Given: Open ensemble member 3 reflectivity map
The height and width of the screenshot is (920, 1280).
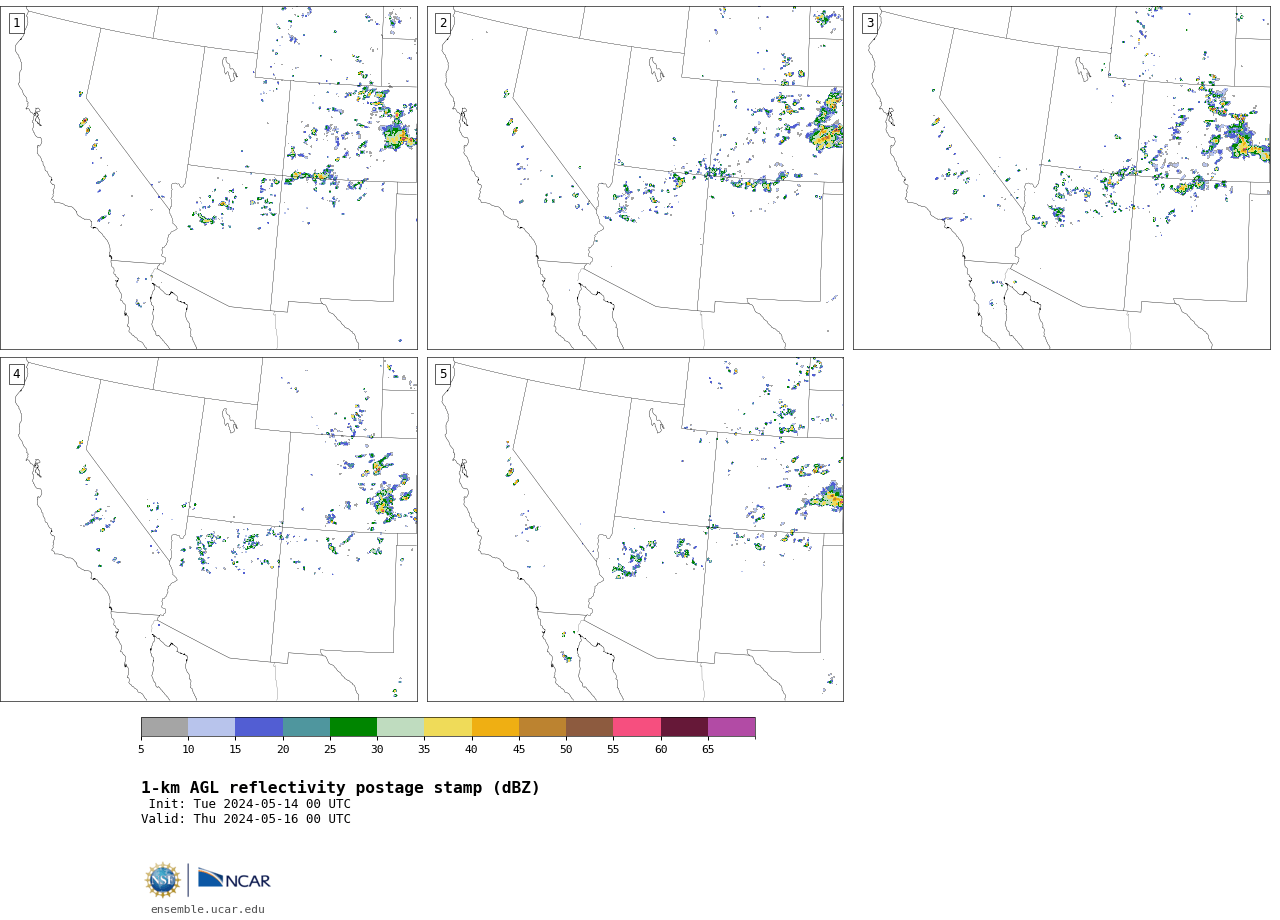Looking at the screenshot, I should tap(1061, 178).
